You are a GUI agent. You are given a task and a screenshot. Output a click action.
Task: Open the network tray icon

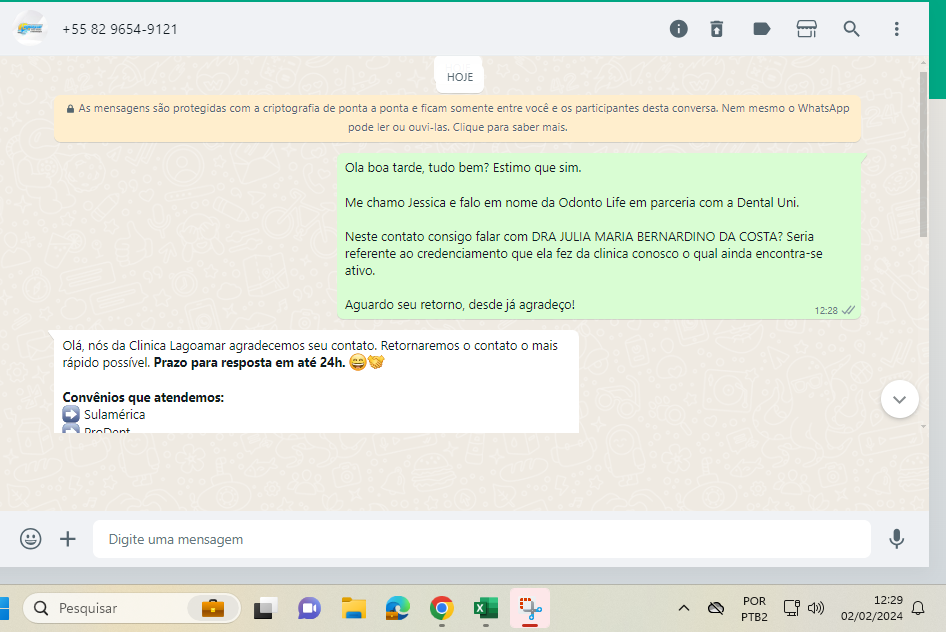[x=791, y=608]
